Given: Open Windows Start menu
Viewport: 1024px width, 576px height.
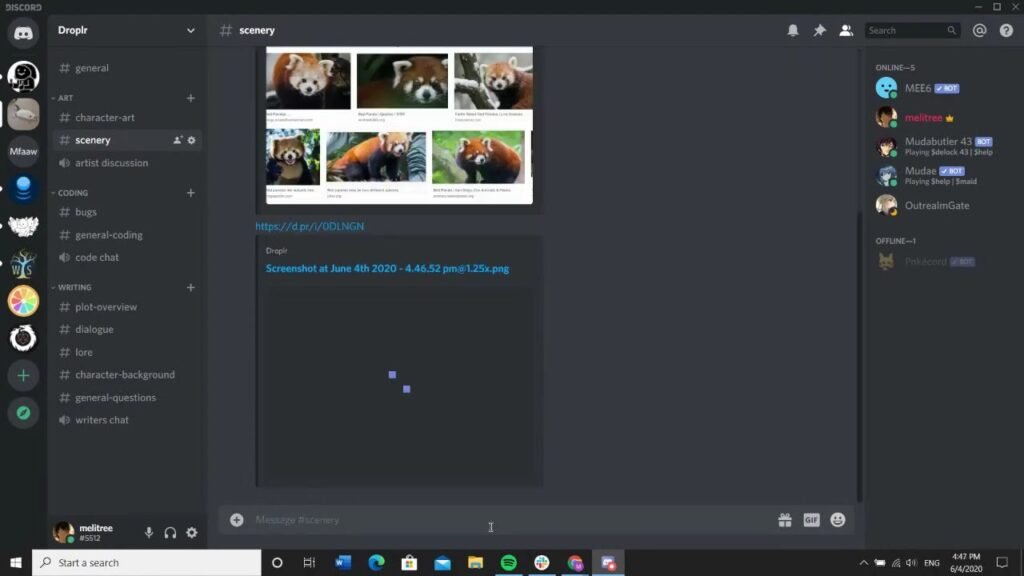Looking at the screenshot, I should click(x=16, y=562).
